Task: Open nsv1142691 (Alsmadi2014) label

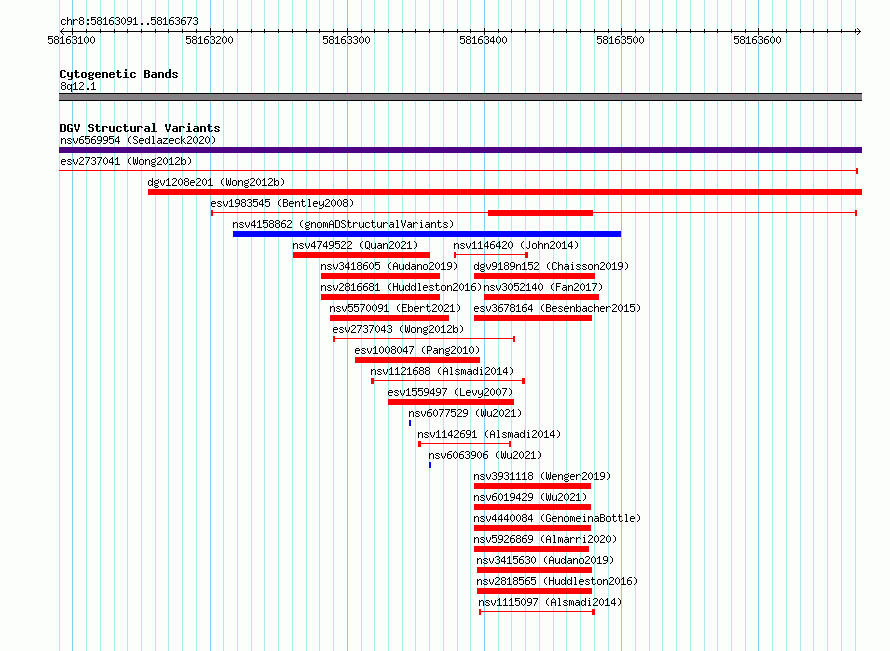Action: [489, 434]
